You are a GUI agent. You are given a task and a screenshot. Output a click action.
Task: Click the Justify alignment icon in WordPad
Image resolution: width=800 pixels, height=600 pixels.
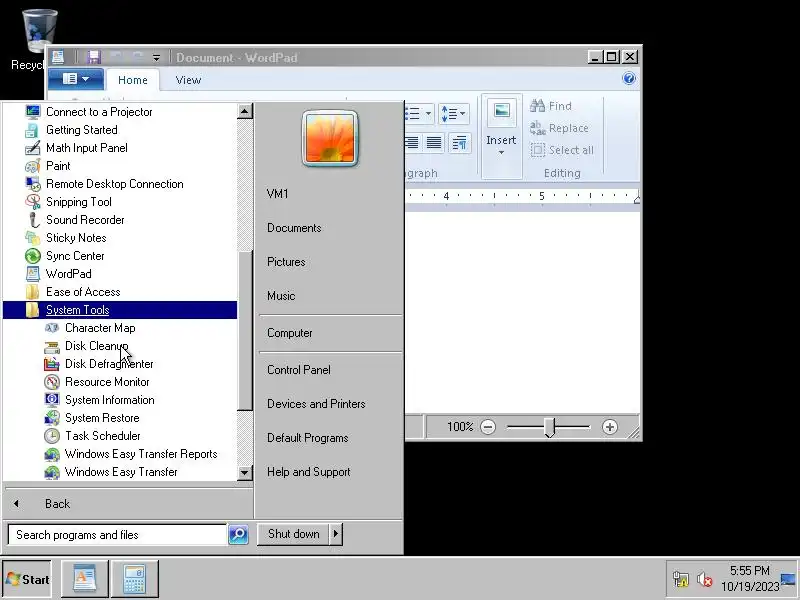434,142
